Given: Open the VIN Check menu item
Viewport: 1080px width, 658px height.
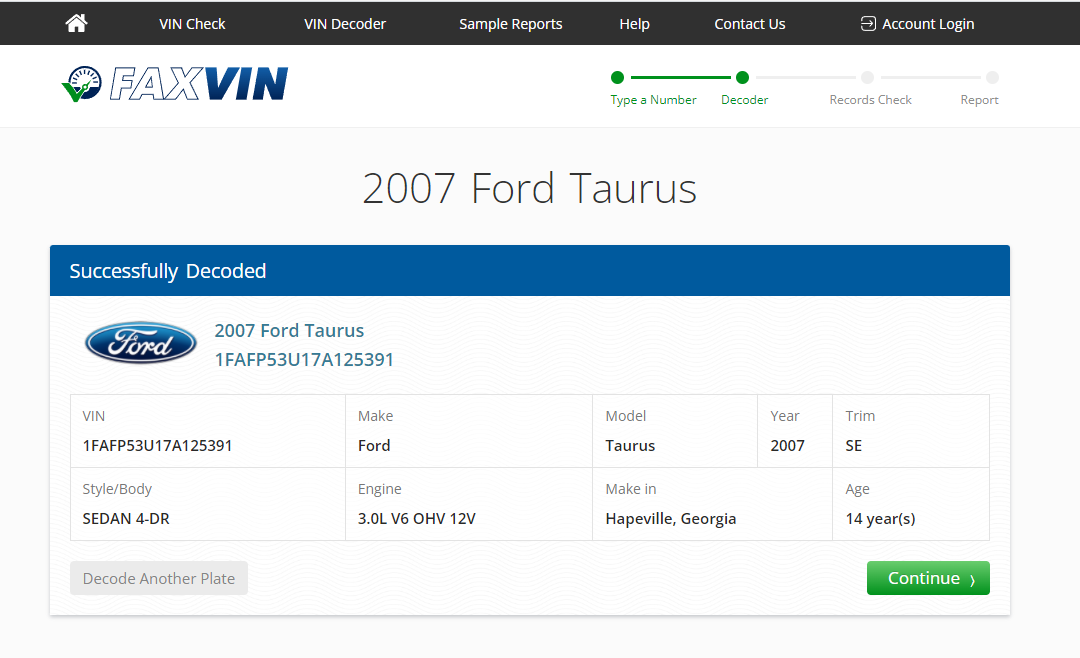Looking at the screenshot, I should tap(192, 24).
